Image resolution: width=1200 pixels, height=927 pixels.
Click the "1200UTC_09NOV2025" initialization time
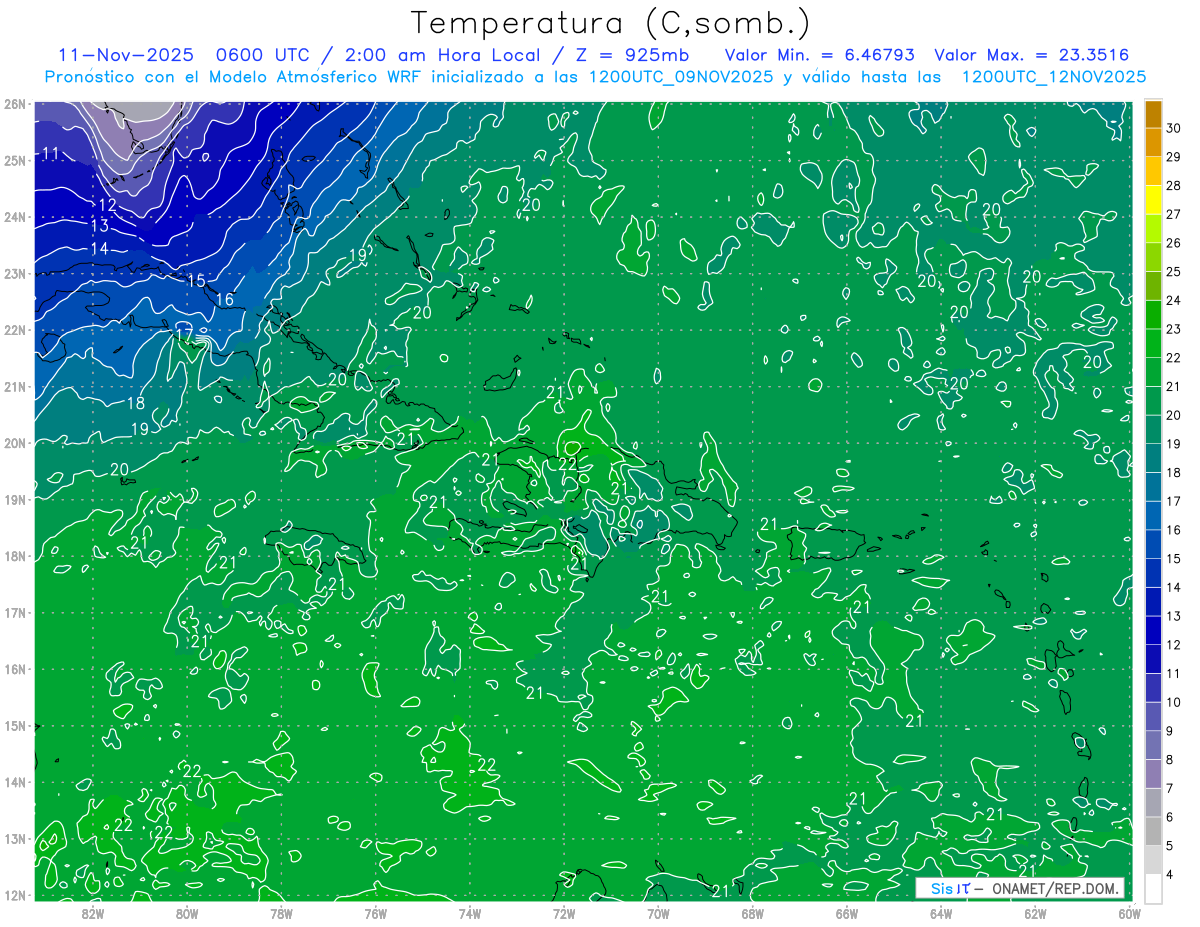[678, 76]
